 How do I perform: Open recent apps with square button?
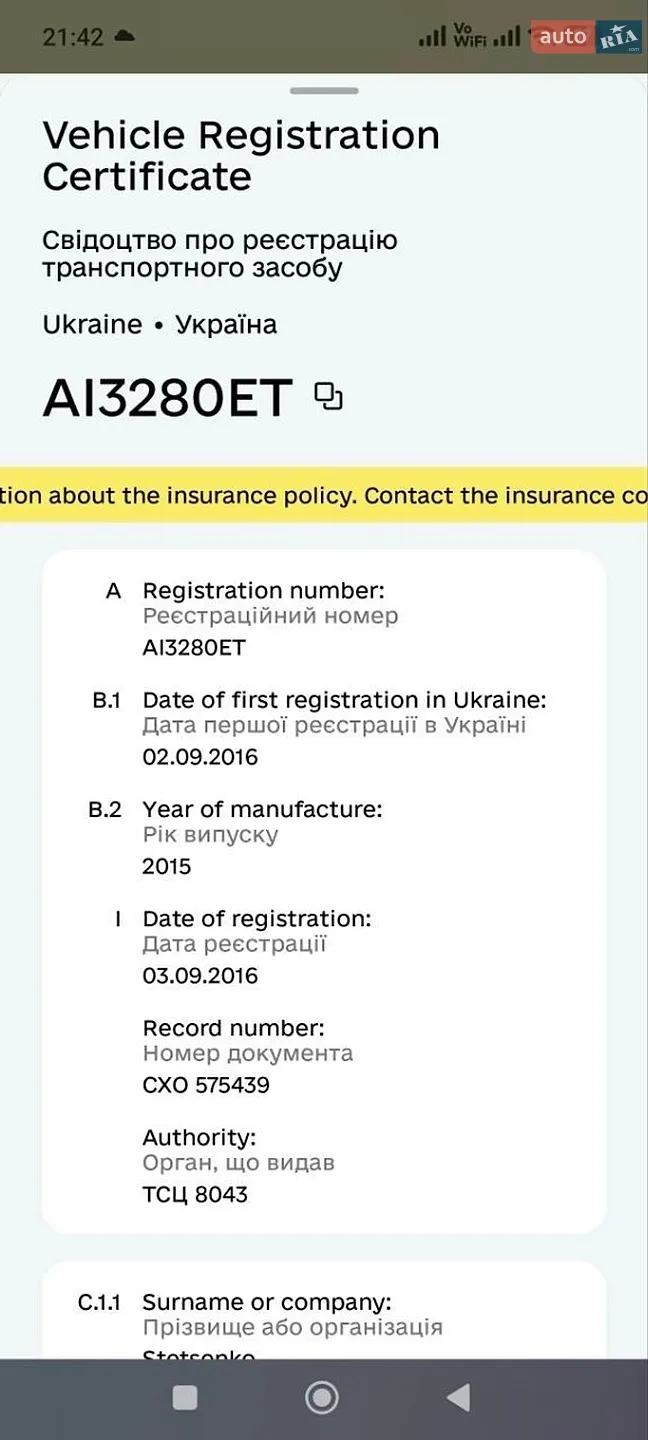tap(185, 1397)
